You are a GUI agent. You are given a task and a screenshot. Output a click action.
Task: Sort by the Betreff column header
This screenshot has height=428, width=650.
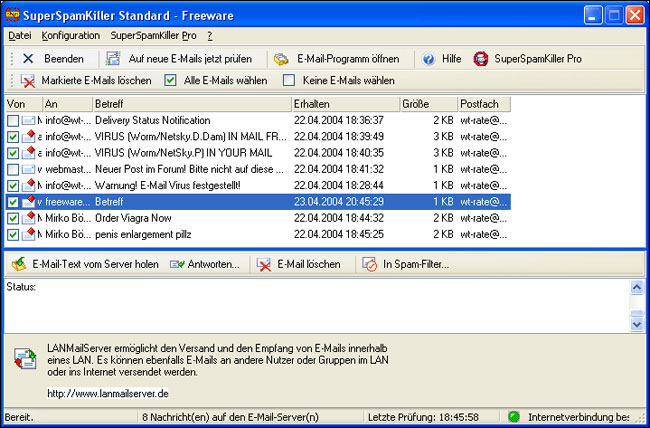click(192, 104)
